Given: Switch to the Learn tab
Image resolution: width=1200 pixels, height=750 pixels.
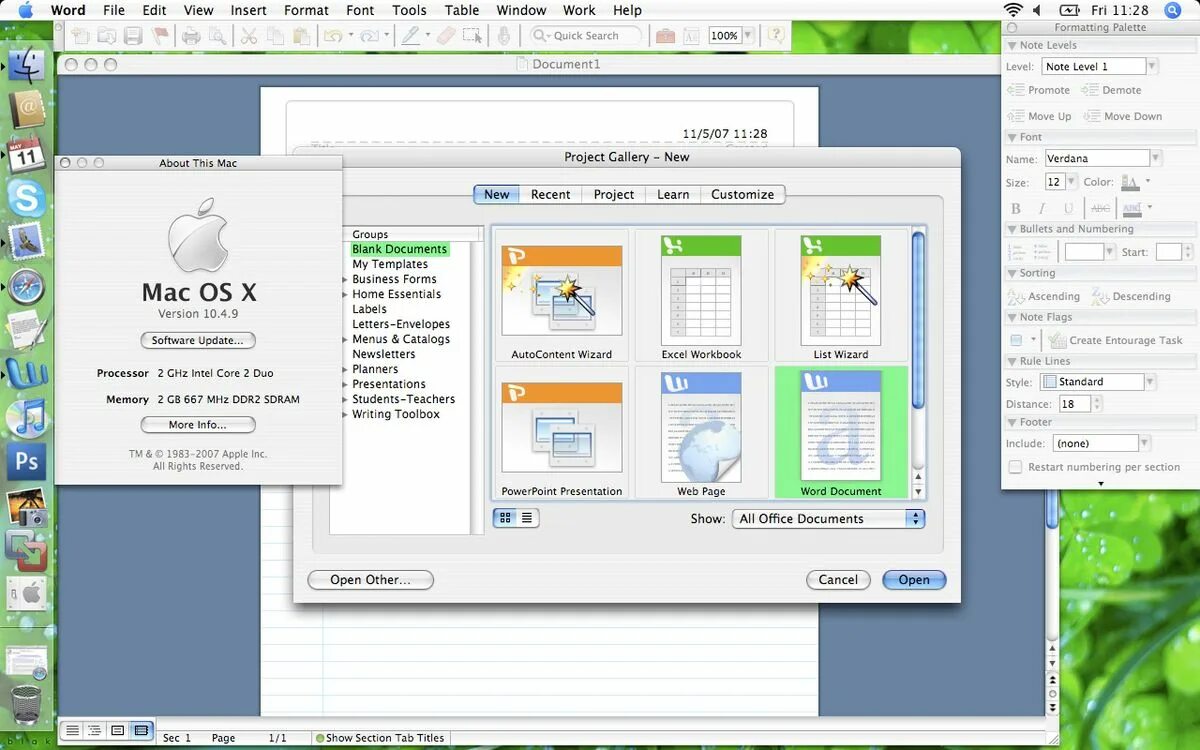Looking at the screenshot, I should tap(673, 194).
